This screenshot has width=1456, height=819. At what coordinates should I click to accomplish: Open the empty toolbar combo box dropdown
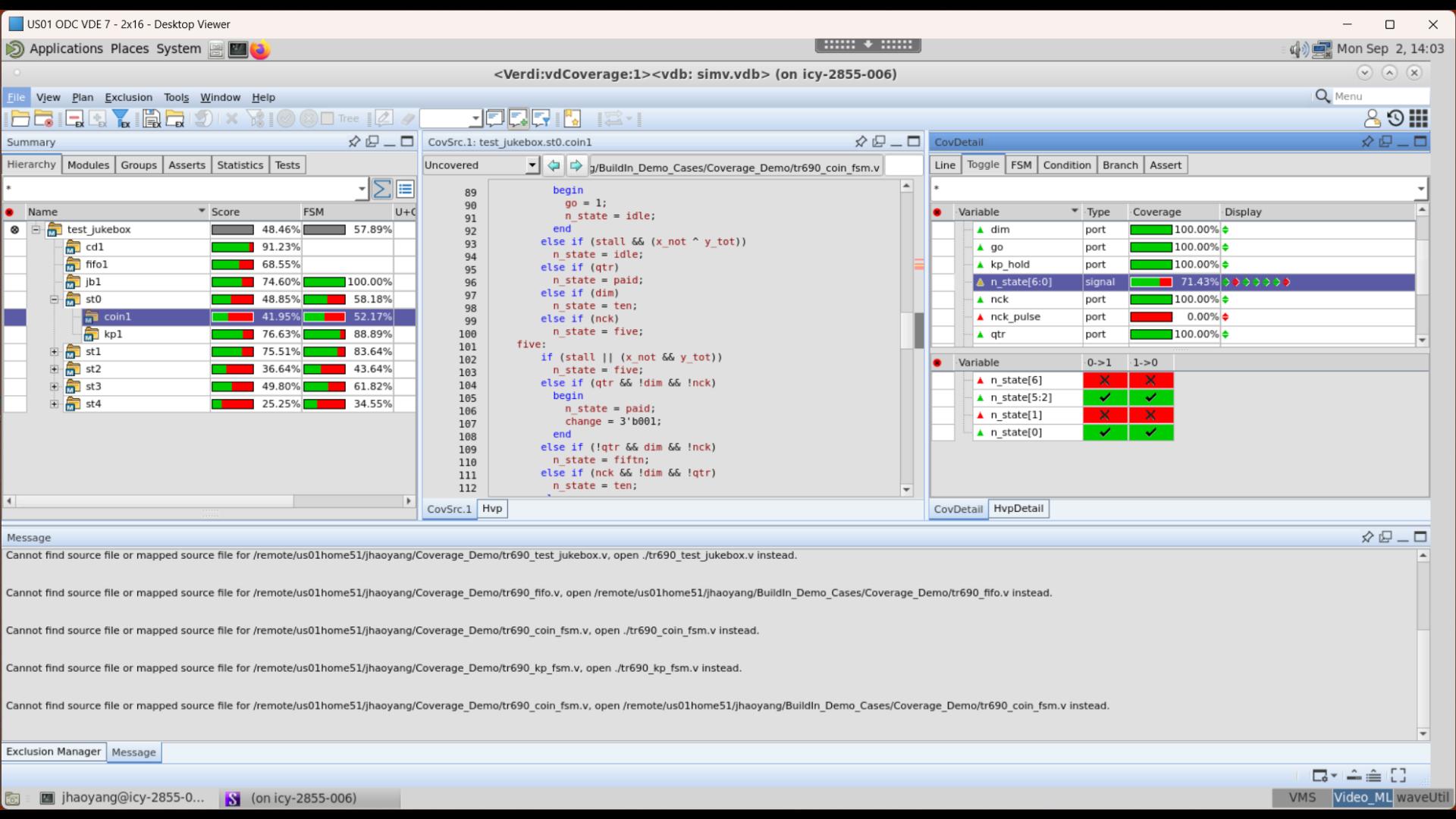tap(475, 118)
